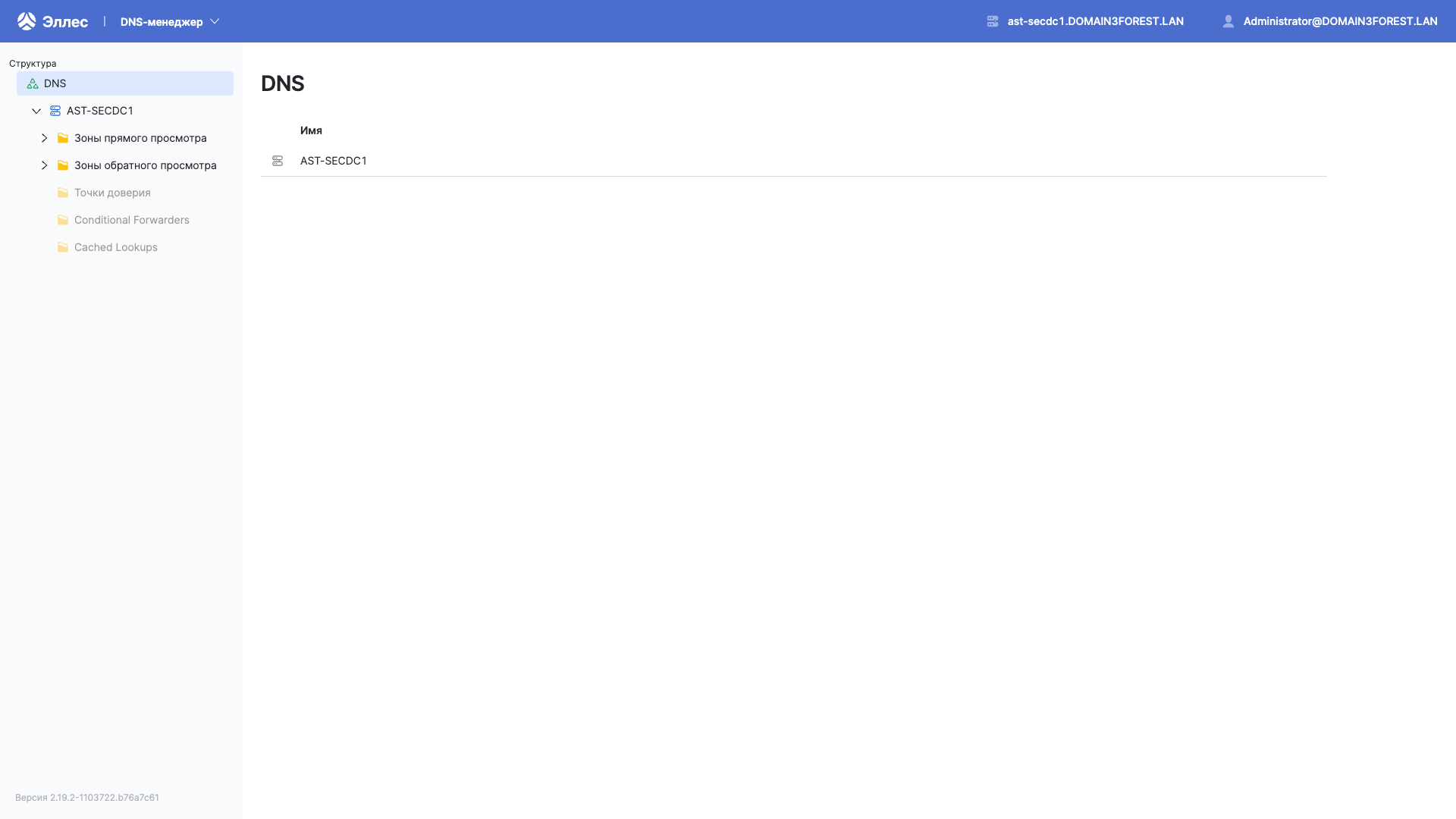
Task: Expand Зоны обратного просмотра
Action: click(x=43, y=165)
